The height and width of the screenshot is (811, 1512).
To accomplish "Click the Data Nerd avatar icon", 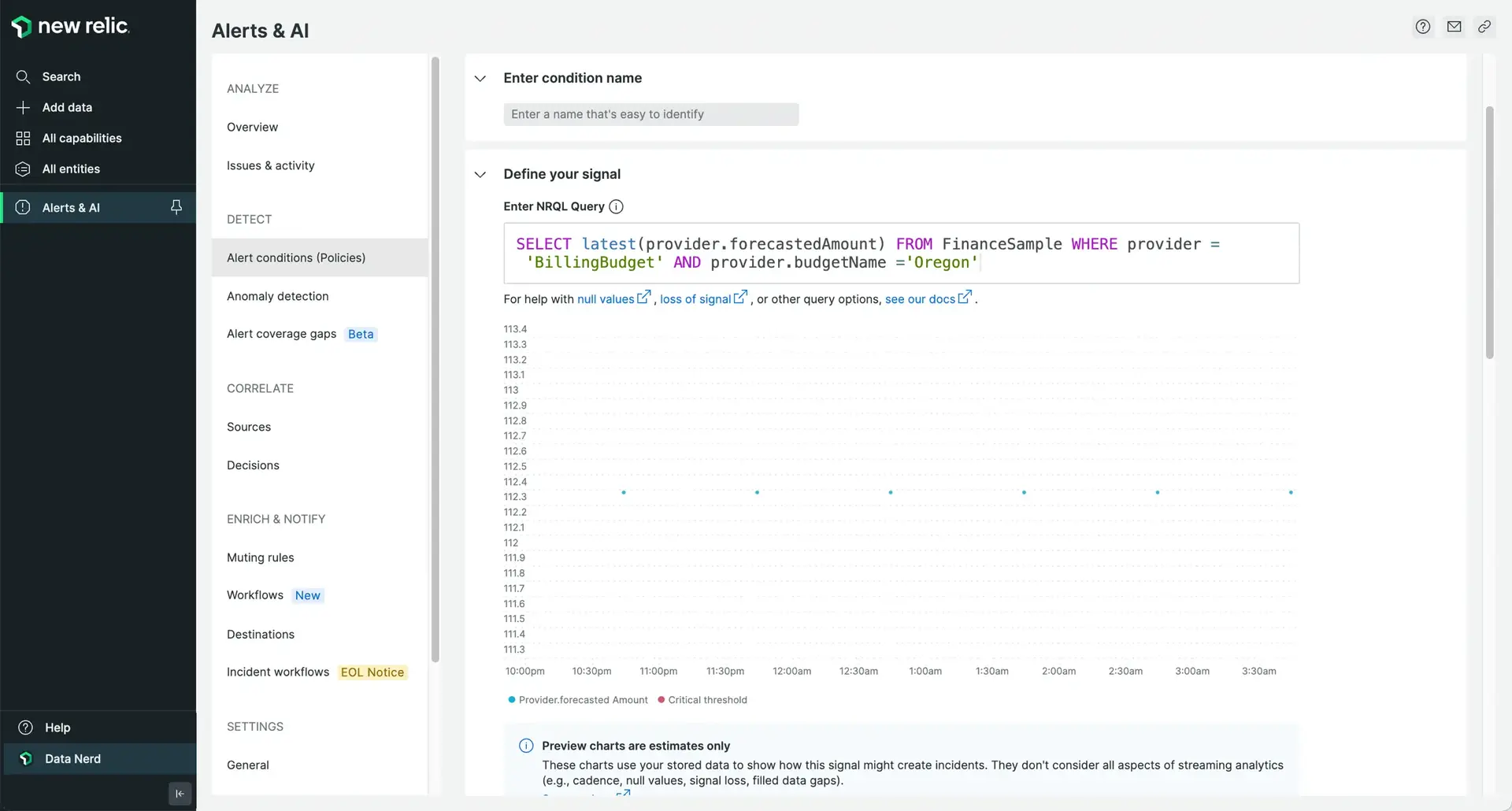I will (x=25, y=758).
